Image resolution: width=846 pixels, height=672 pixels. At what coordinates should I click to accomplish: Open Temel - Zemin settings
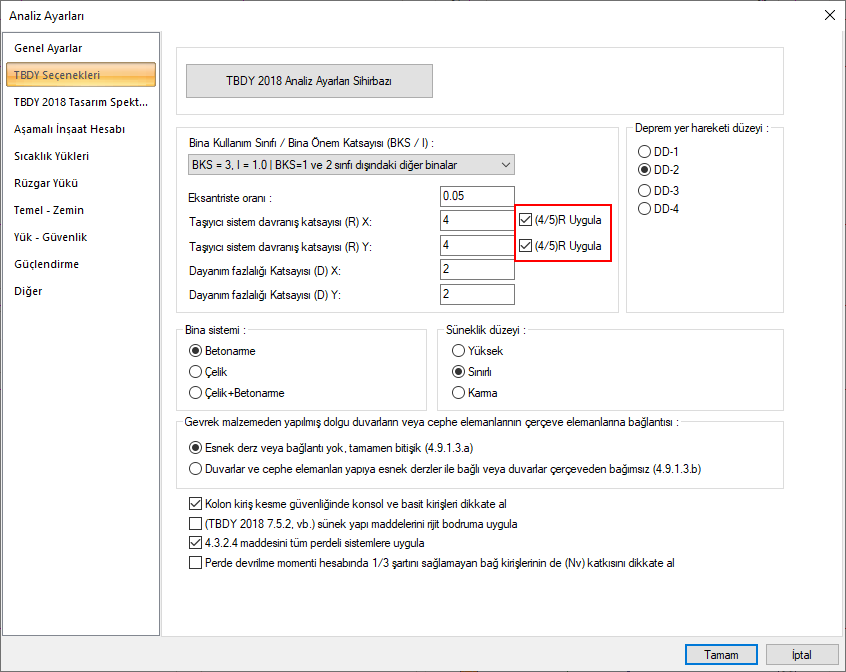pos(49,210)
